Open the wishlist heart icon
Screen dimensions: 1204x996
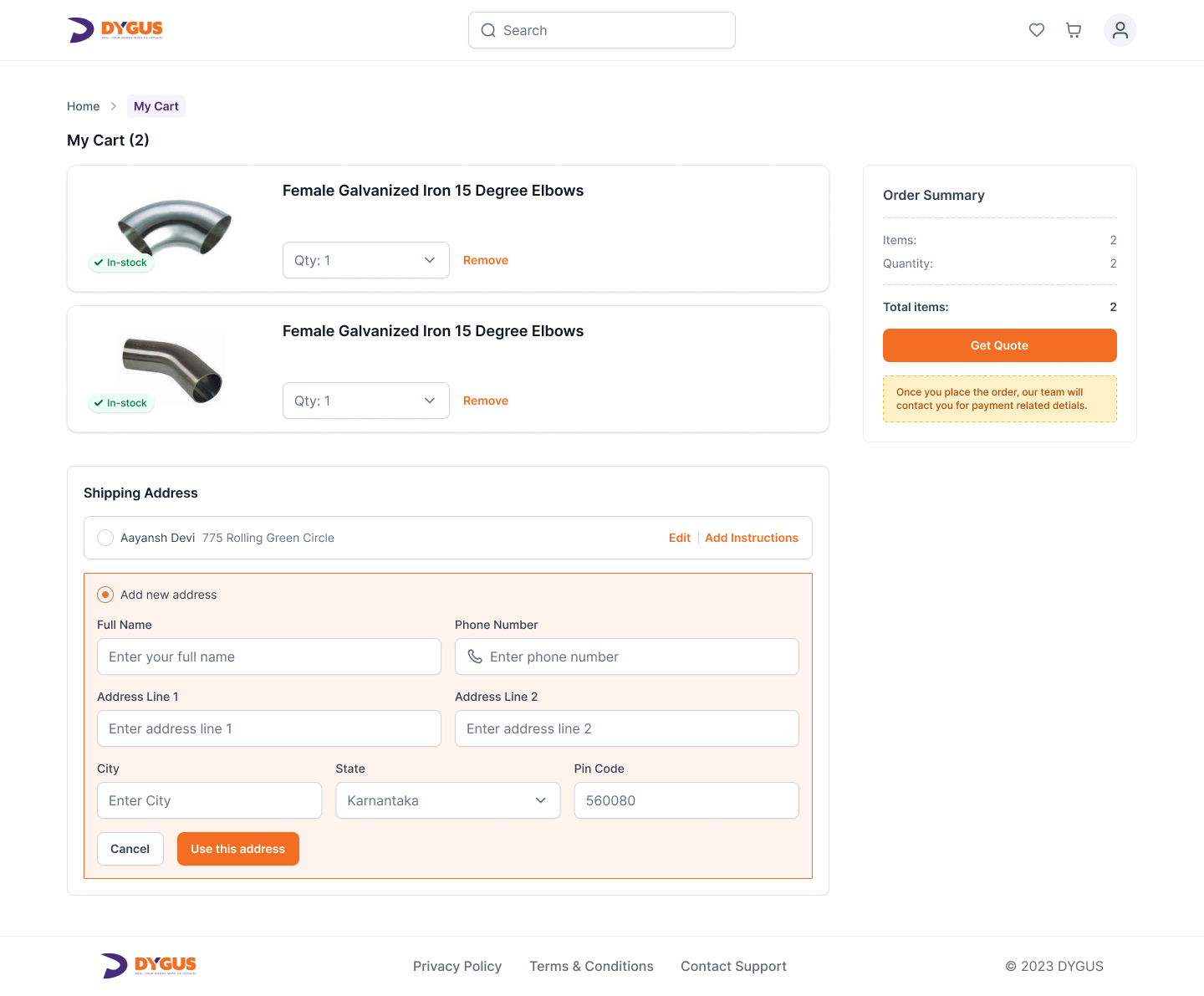(1036, 29)
